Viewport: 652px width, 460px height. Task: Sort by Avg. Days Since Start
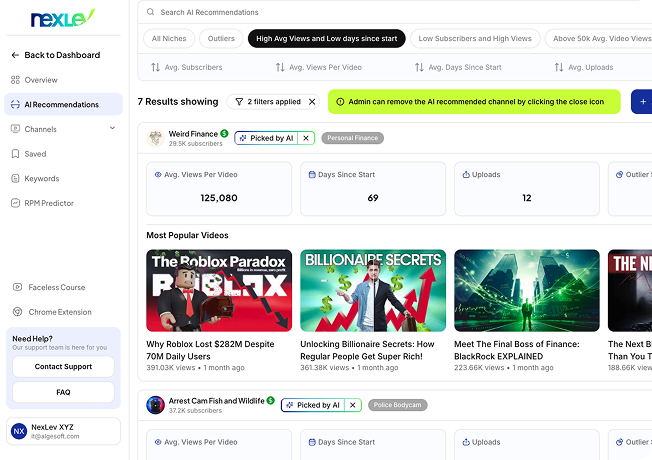pyautogui.click(x=458, y=67)
